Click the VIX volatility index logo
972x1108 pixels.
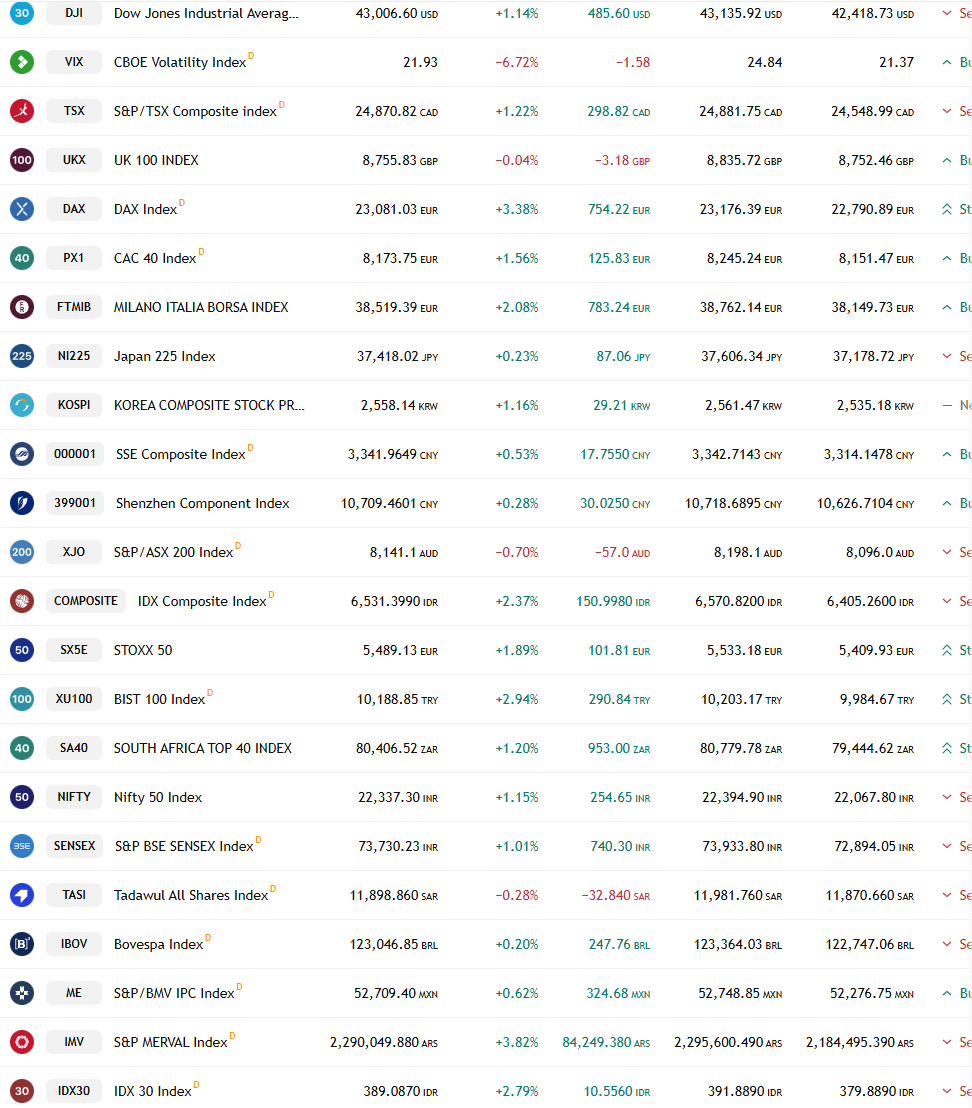point(22,62)
